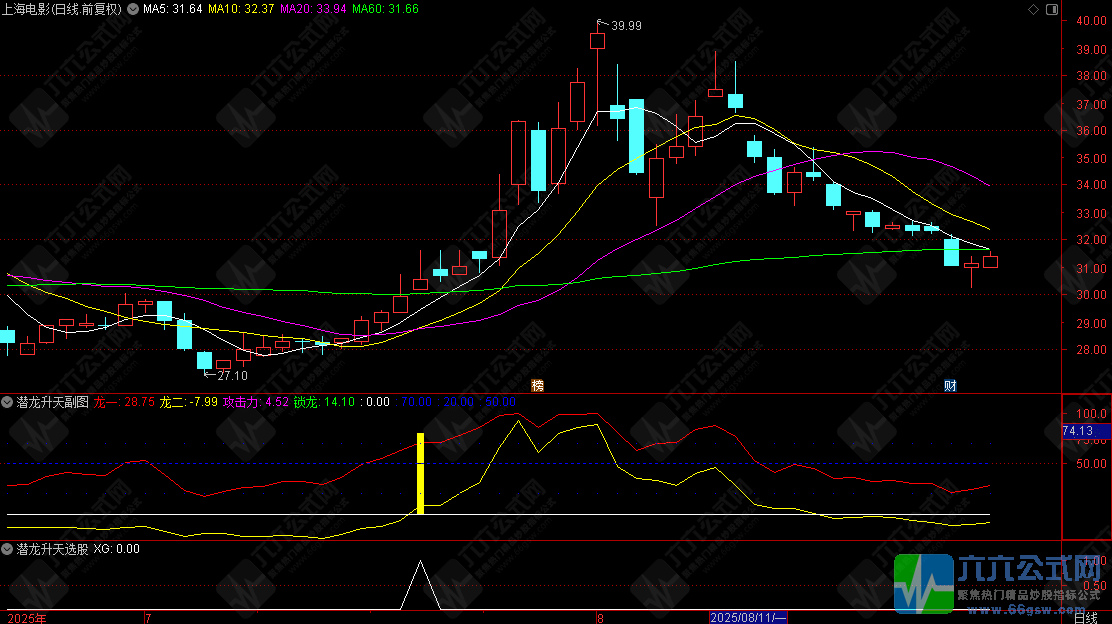Screen dimensions: 1112x624
Task: Click the 2025/08/11/一 date tag
Action: coord(748,618)
